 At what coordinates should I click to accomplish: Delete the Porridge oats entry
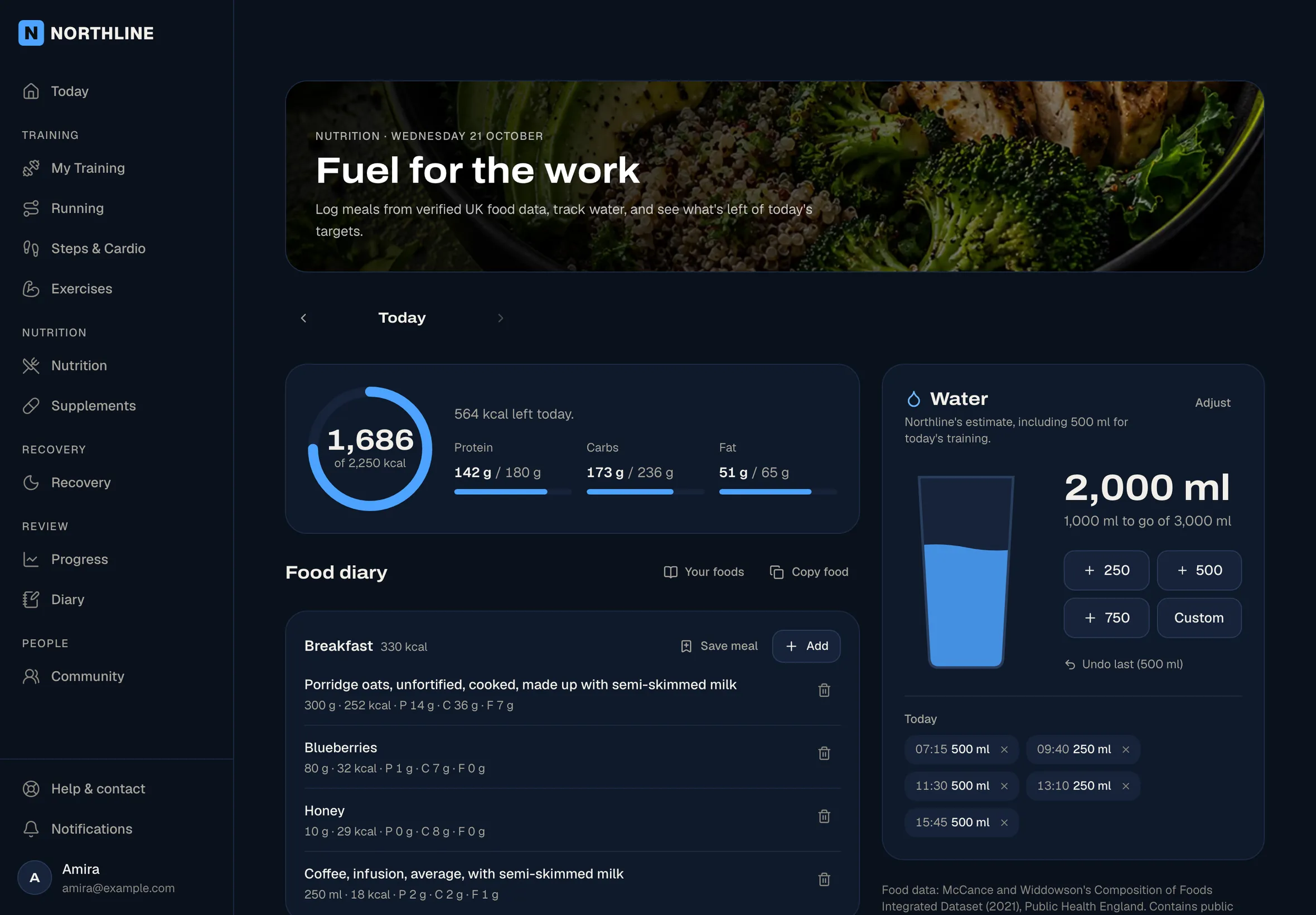(x=824, y=690)
